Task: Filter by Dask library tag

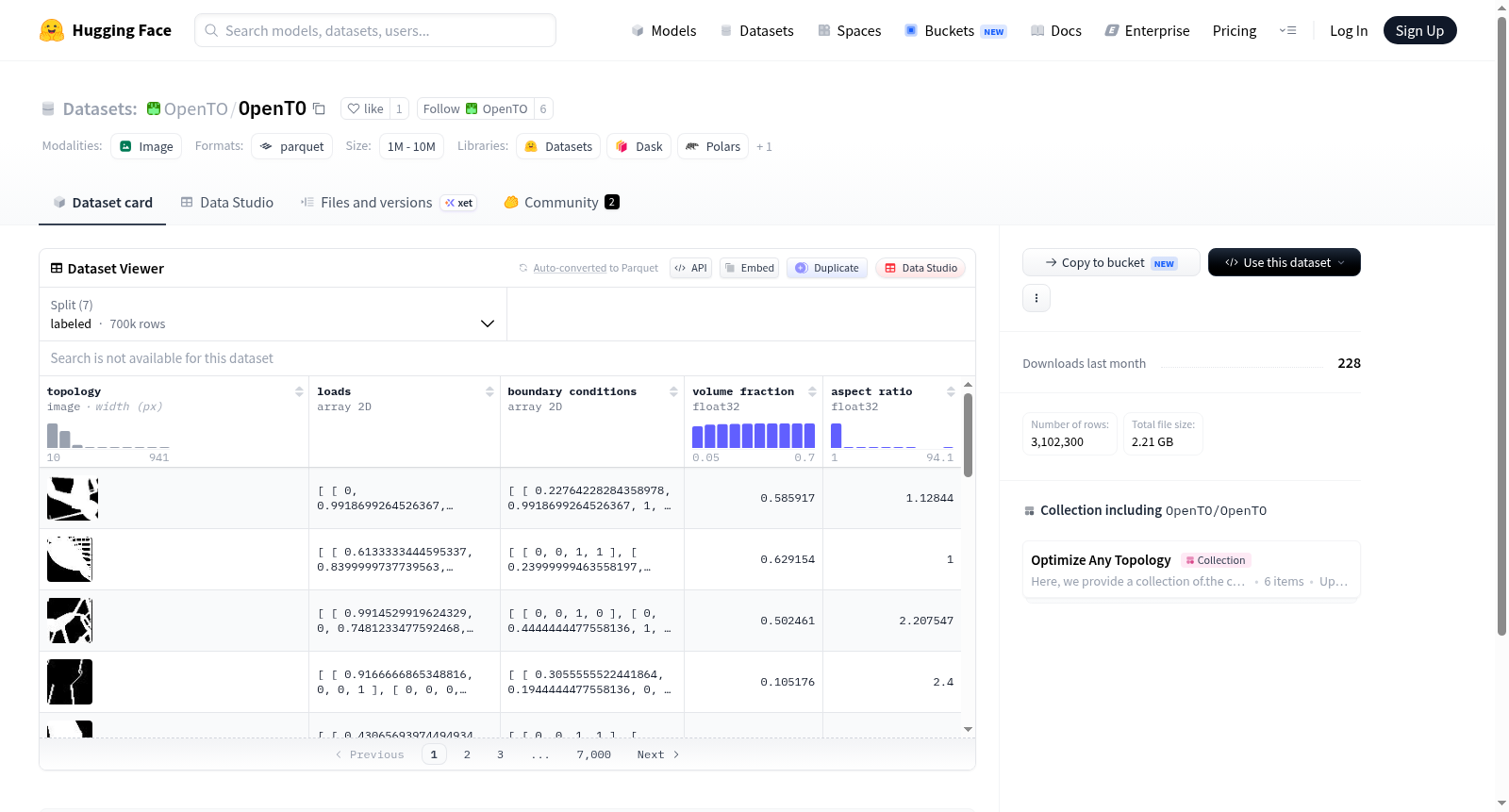Action: click(x=638, y=146)
